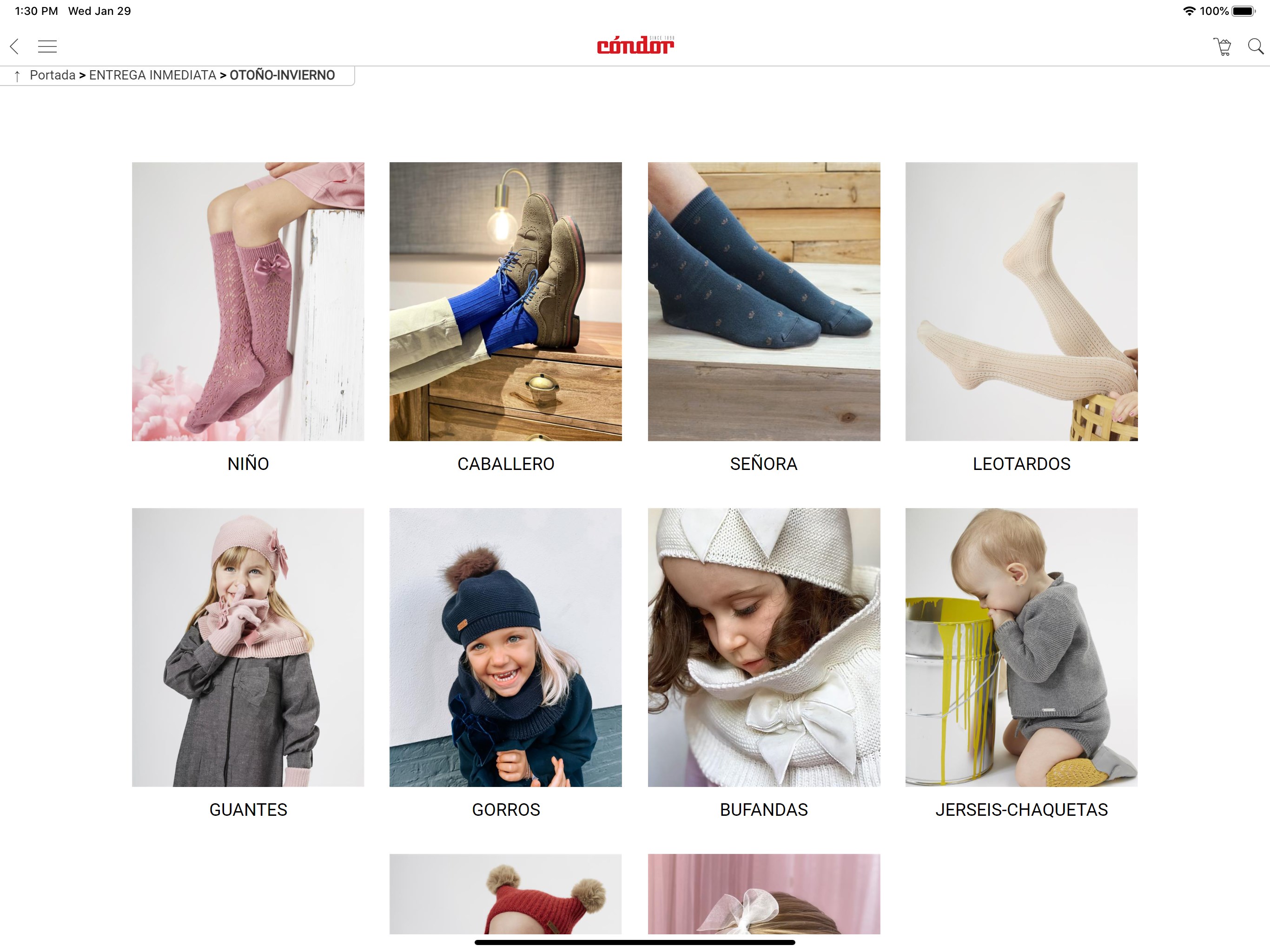
Task: Open the hair bow category thumbnail
Action: tap(764, 894)
